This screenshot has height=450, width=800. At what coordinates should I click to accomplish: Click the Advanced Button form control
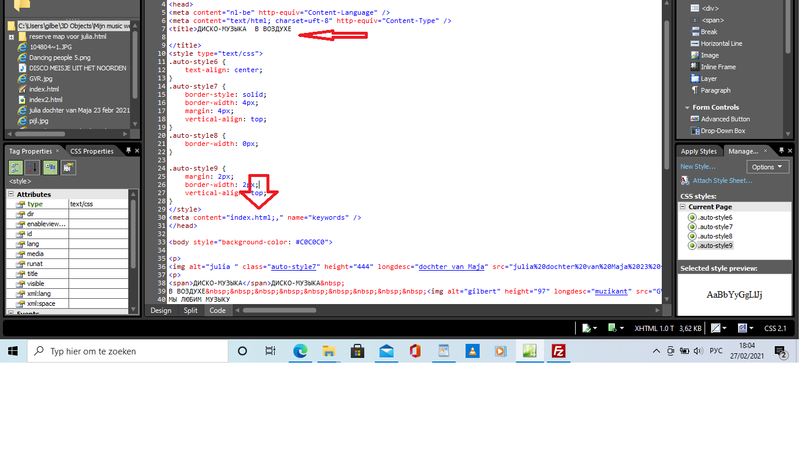point(725,119)
